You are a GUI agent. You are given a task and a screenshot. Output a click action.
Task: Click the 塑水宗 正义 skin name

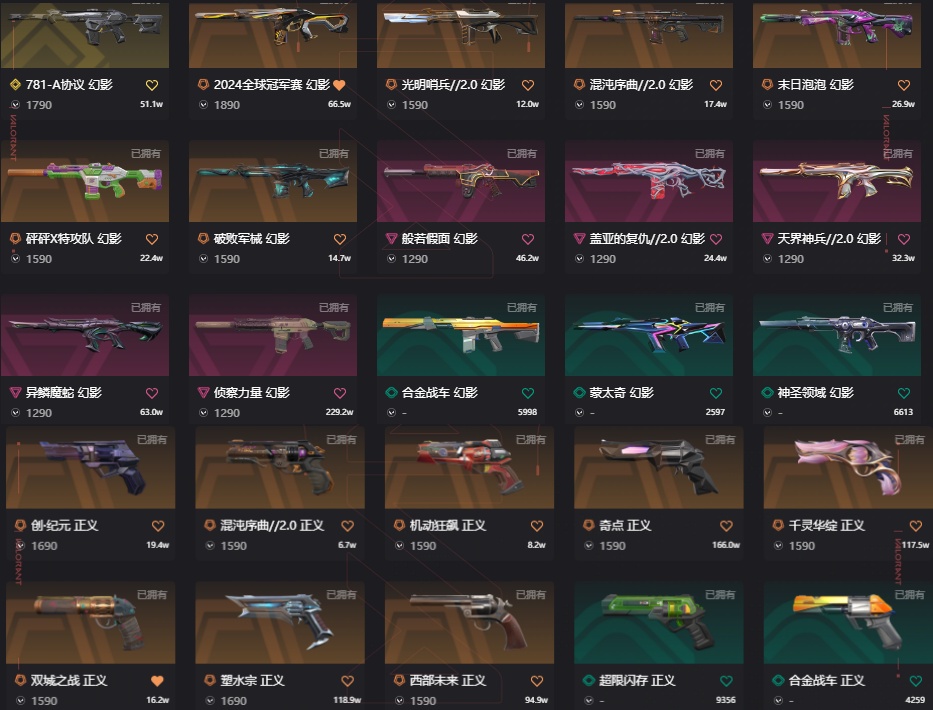pyautogui.click(x=252, y=681)
